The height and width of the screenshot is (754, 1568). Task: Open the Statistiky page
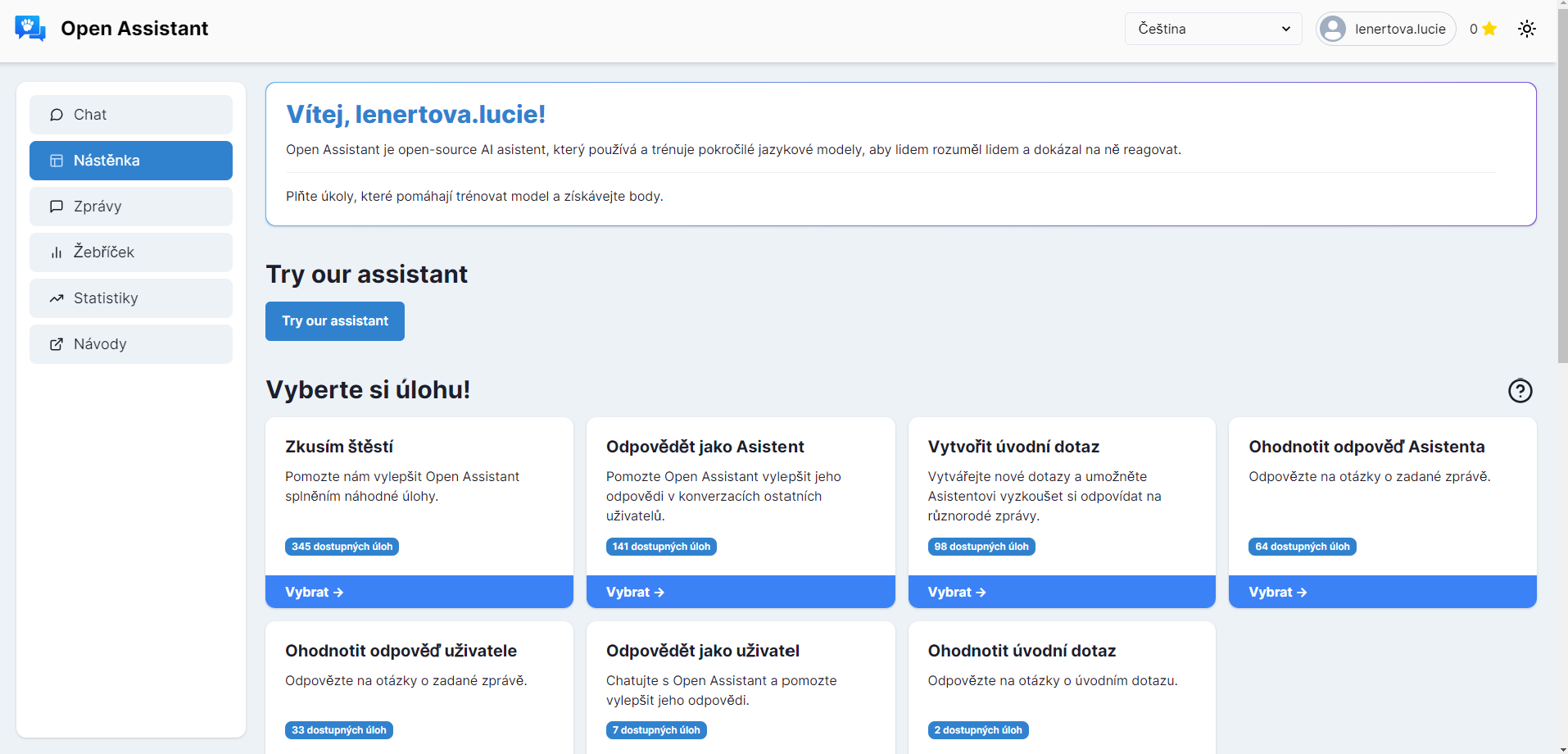(x=131, y=298)
